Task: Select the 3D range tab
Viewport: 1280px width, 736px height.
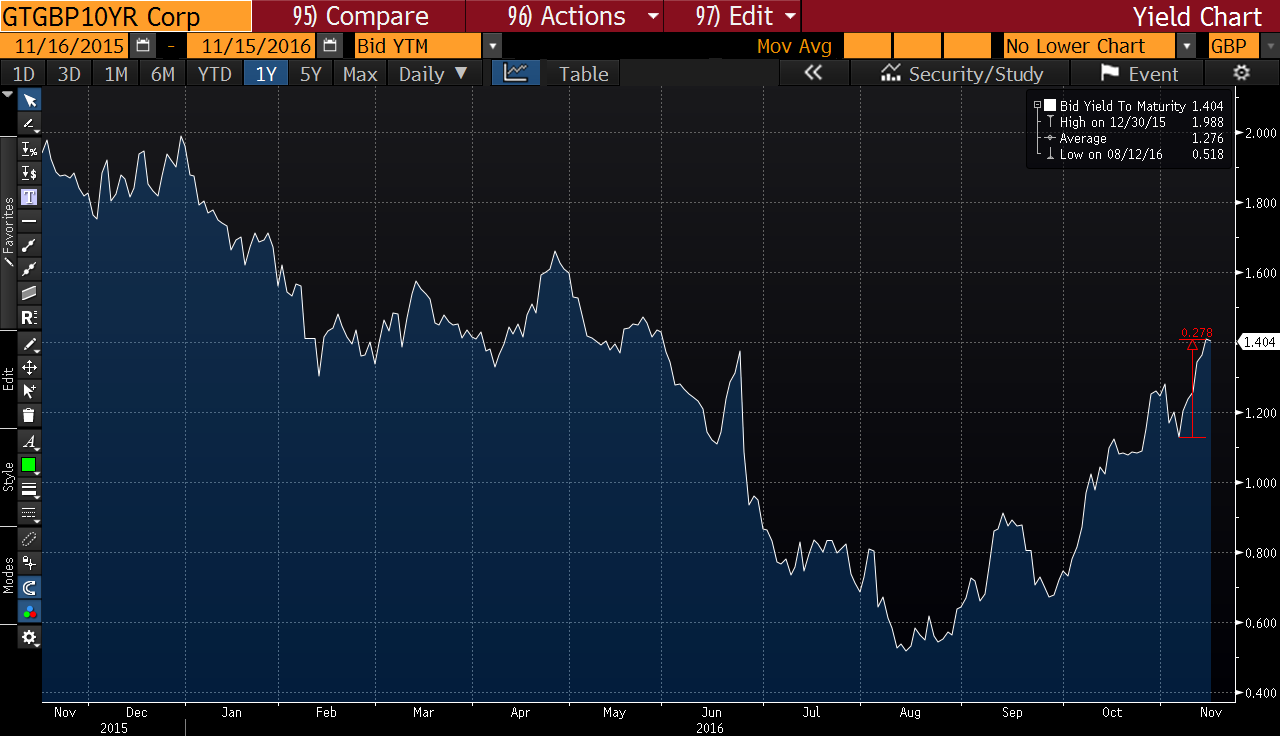Action: coord(69,73)
